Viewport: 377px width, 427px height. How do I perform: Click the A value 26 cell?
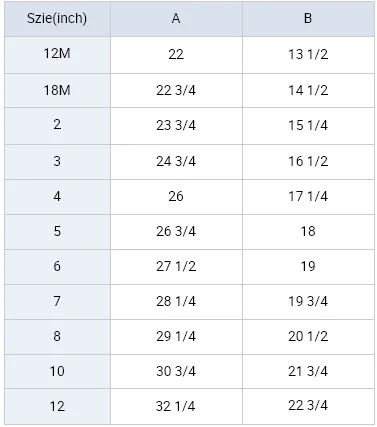click(x=176, y=197)
